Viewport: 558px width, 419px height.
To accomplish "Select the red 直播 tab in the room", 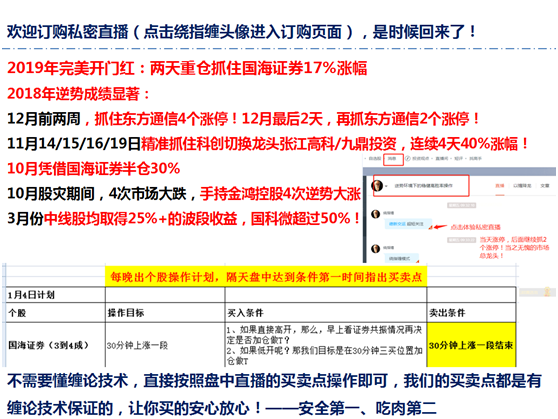I will click(500, 185).
